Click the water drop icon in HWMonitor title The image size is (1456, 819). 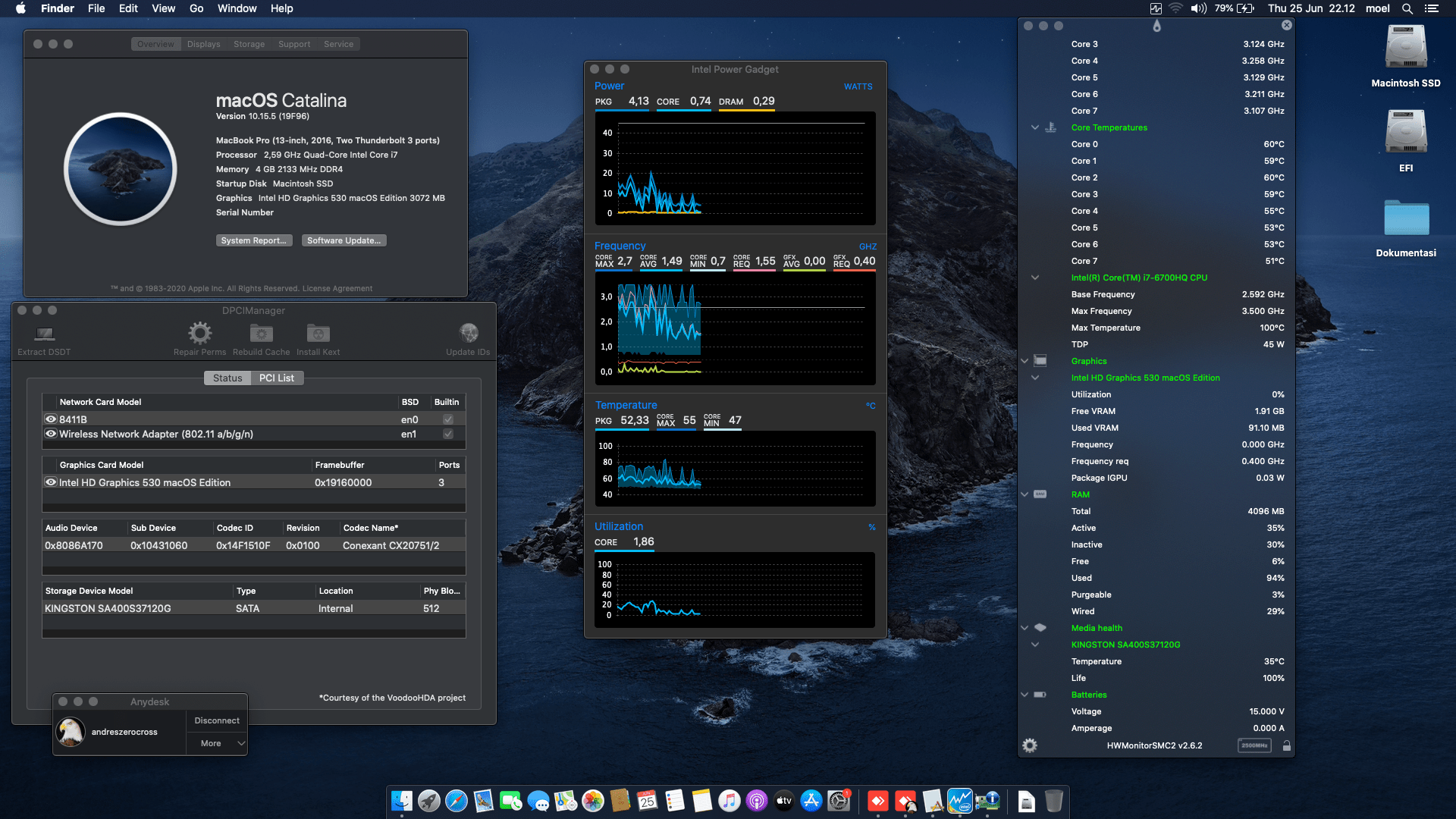[x=1156, y=26]
